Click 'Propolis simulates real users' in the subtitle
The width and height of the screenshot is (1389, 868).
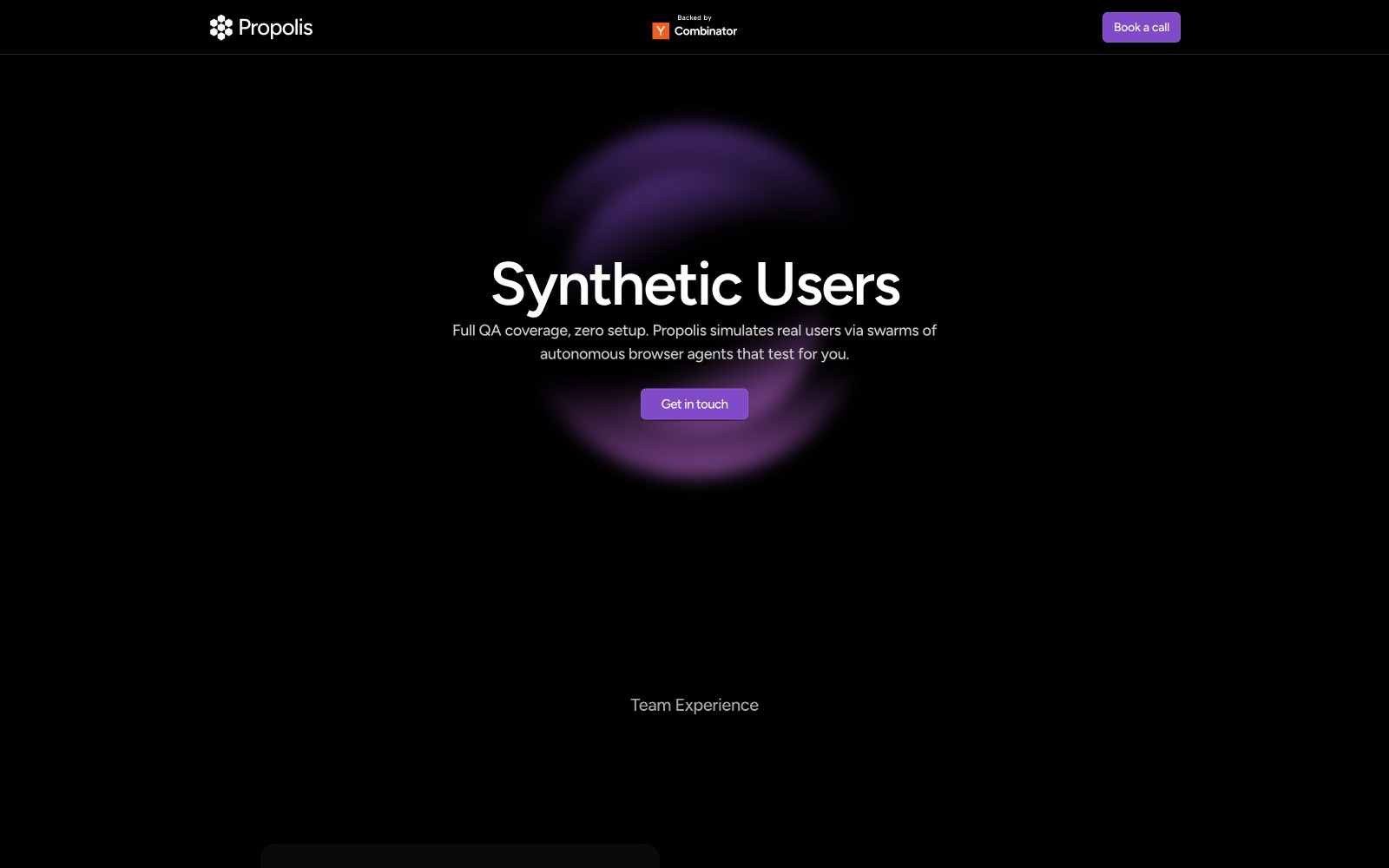pyautogui.click(x=747, y=331)
